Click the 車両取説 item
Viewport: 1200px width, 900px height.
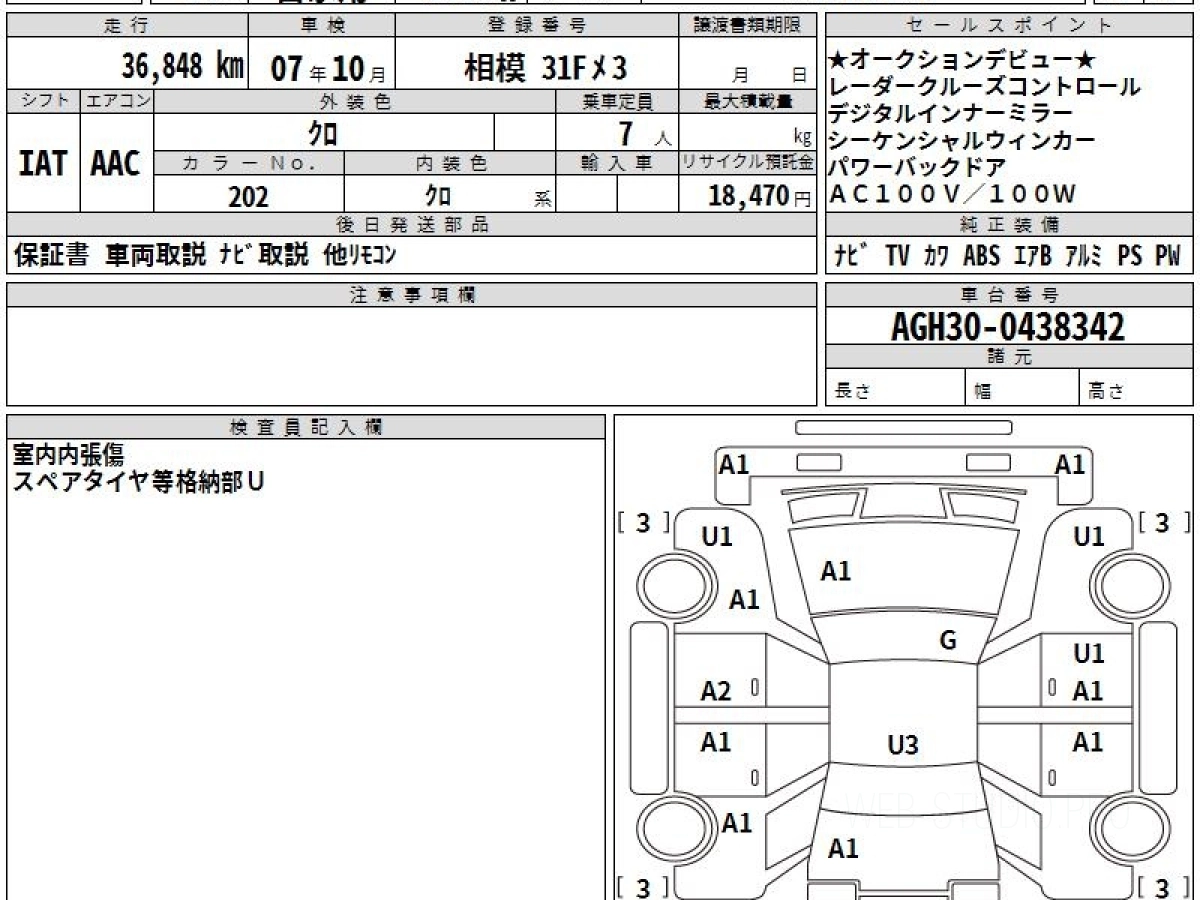[157, 255]
